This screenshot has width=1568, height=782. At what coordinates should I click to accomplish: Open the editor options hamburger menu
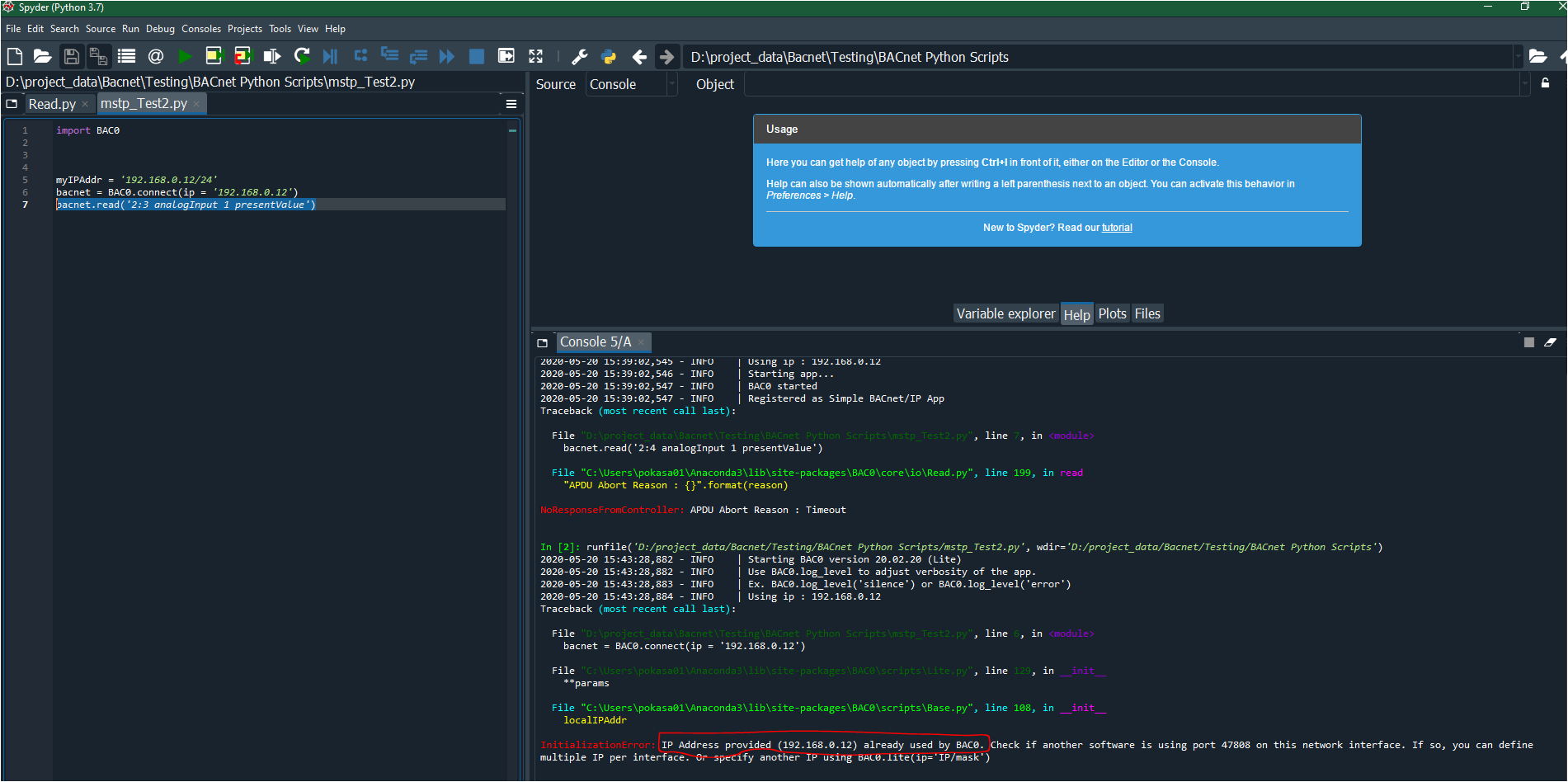click(x=511, y=104)
